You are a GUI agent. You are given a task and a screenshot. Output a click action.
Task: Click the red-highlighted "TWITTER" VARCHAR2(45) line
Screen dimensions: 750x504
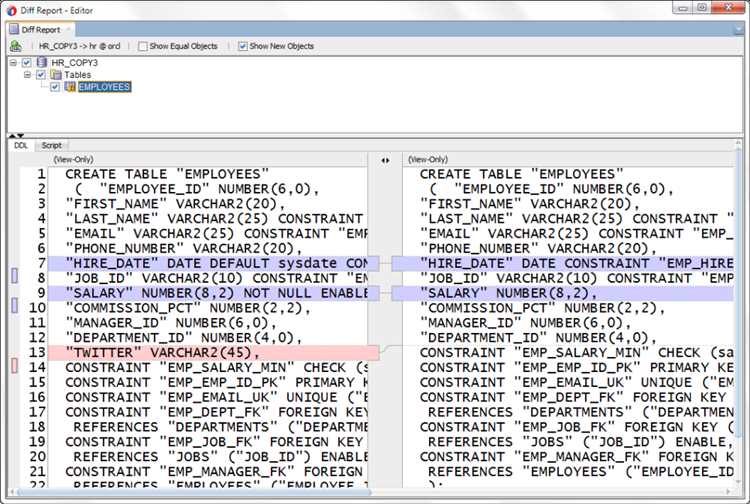[x=214, y=353]
